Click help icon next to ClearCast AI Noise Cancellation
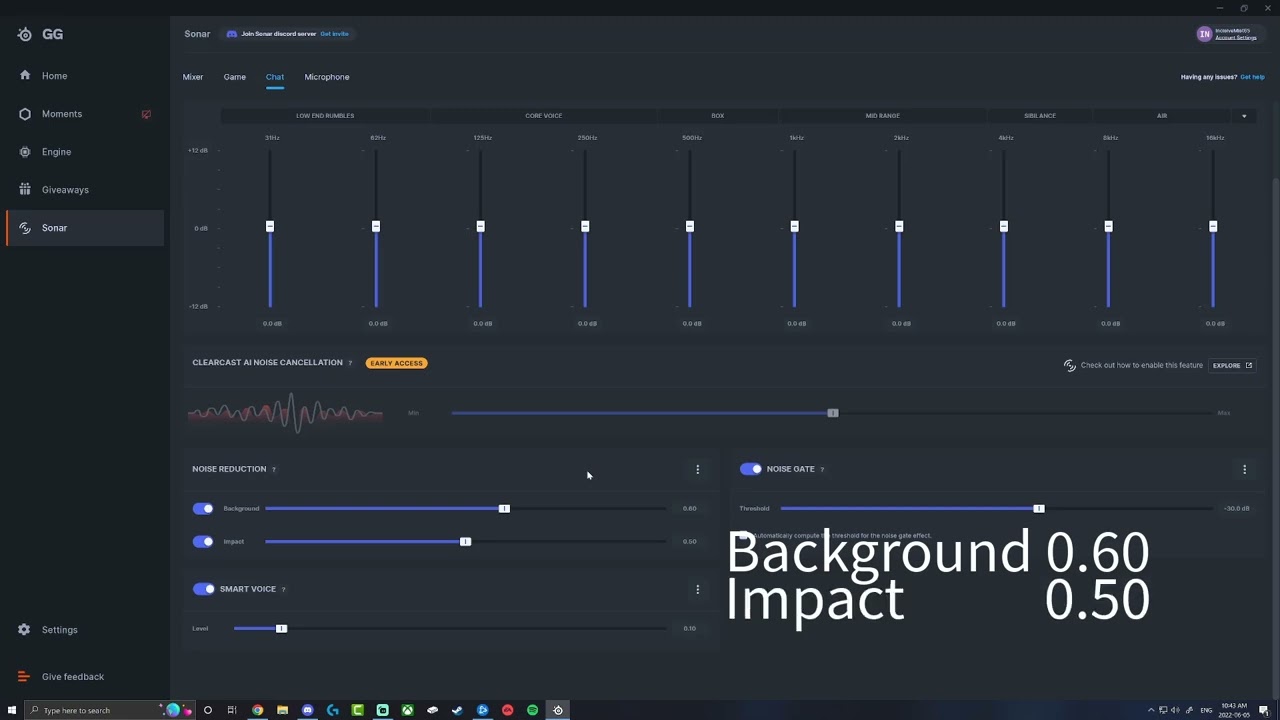 (x=350, y=363)
